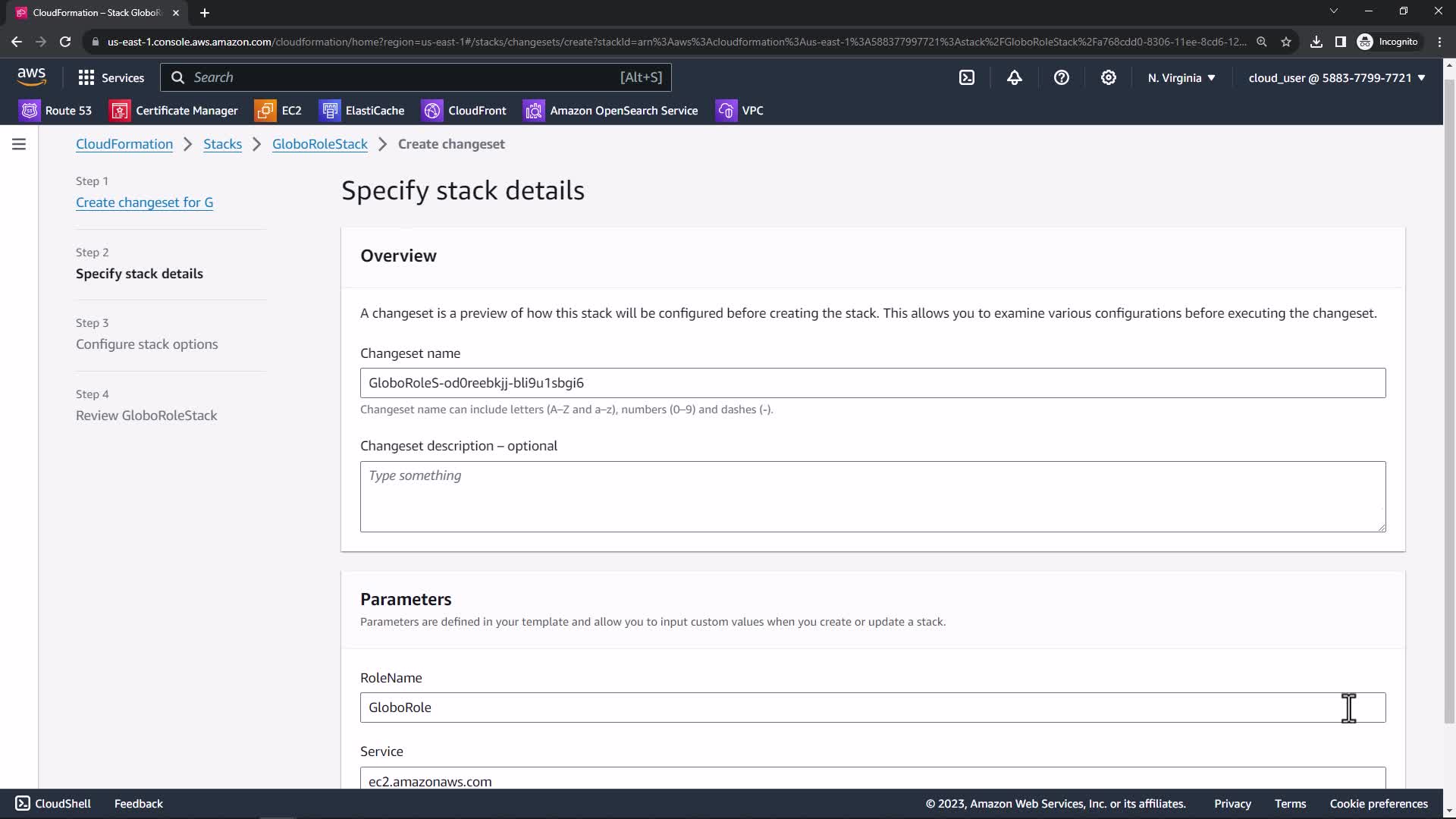Open CloudFront service shortcut
This screenshot has height=819, width=1456.
pyautogui.click(x=464, y=111)
